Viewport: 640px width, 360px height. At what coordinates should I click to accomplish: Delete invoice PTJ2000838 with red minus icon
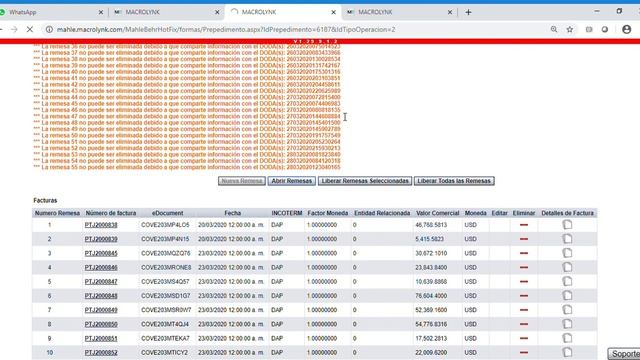click(524, 225)
